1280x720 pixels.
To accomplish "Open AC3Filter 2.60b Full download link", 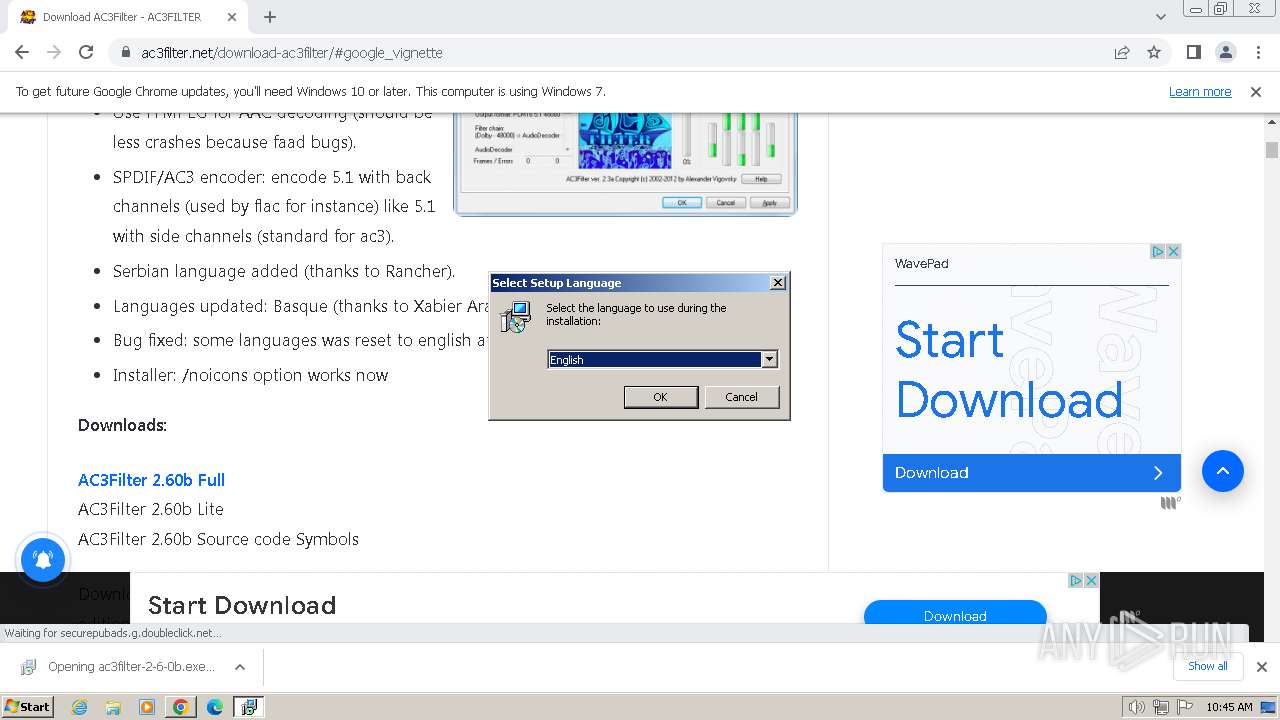I will click(x=151, y=480).
